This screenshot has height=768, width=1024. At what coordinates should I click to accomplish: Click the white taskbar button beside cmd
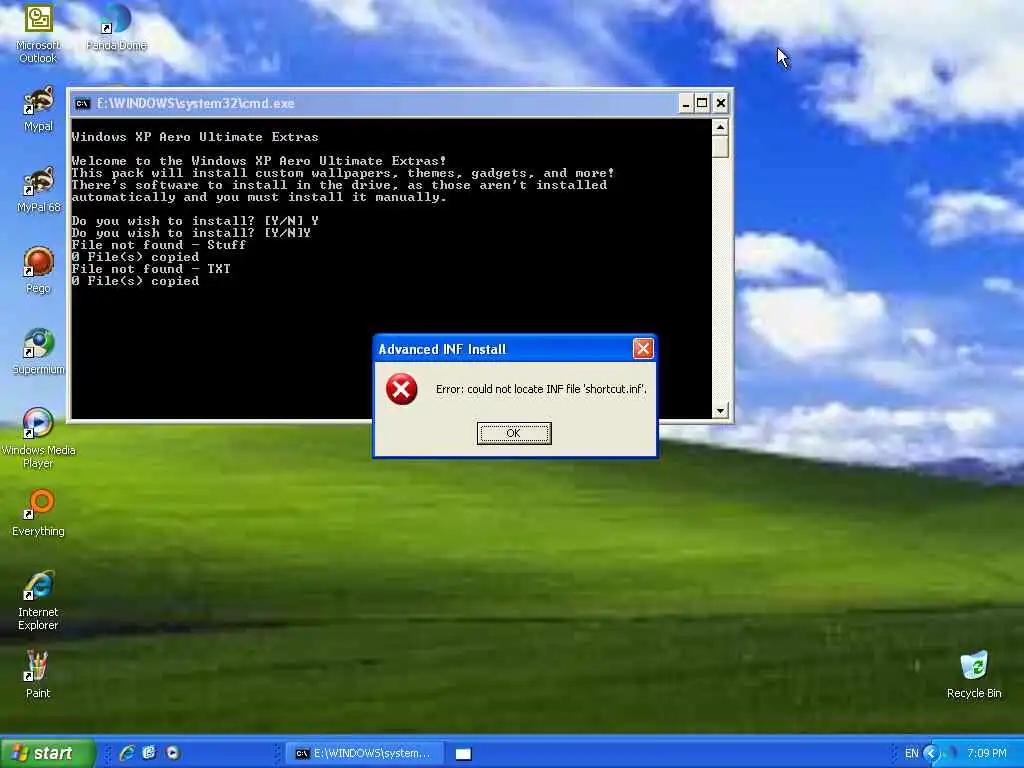click(463, 754)
